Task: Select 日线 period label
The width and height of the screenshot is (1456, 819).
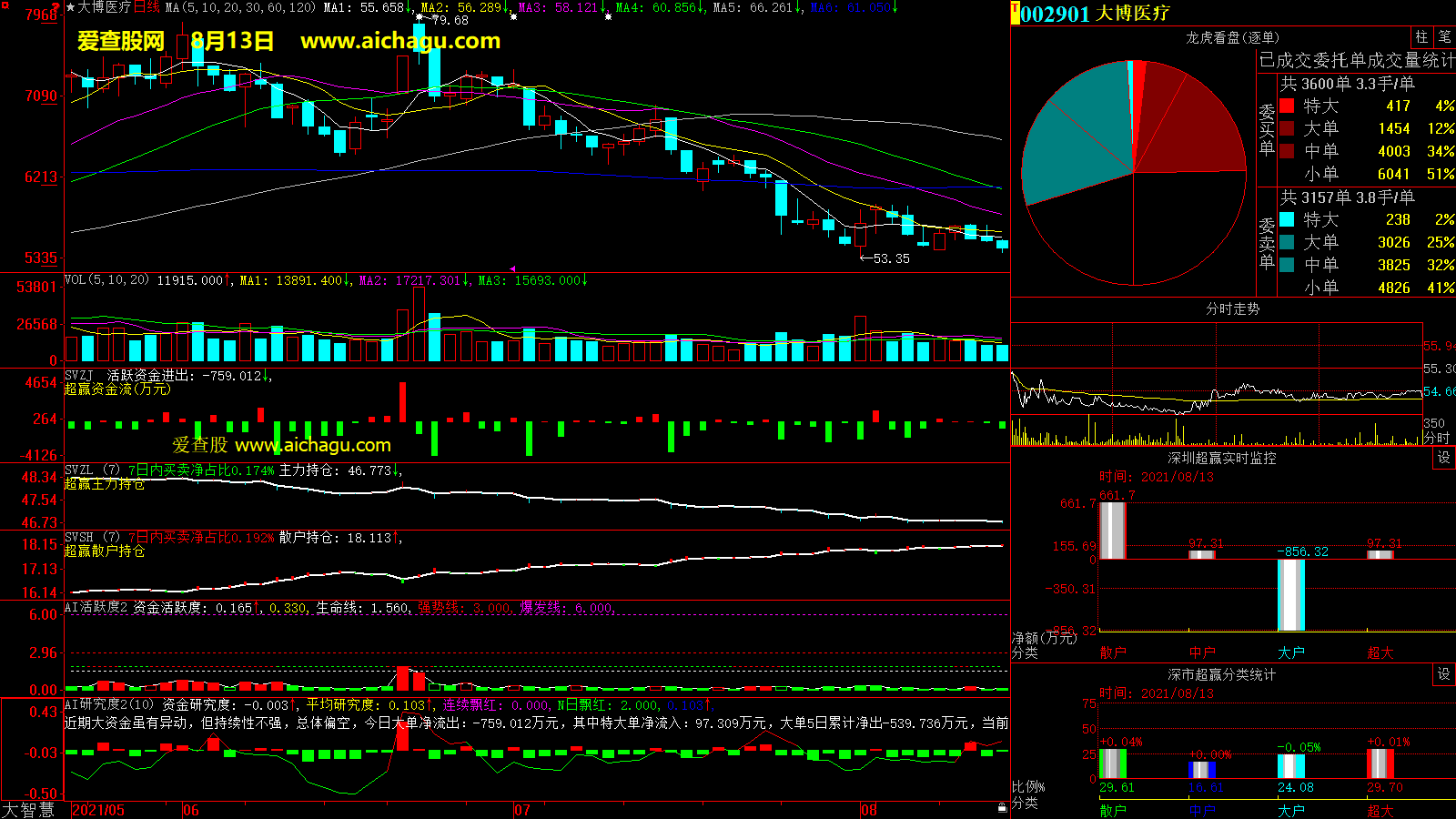Action: pyautogui.click(x=147, y=7)
